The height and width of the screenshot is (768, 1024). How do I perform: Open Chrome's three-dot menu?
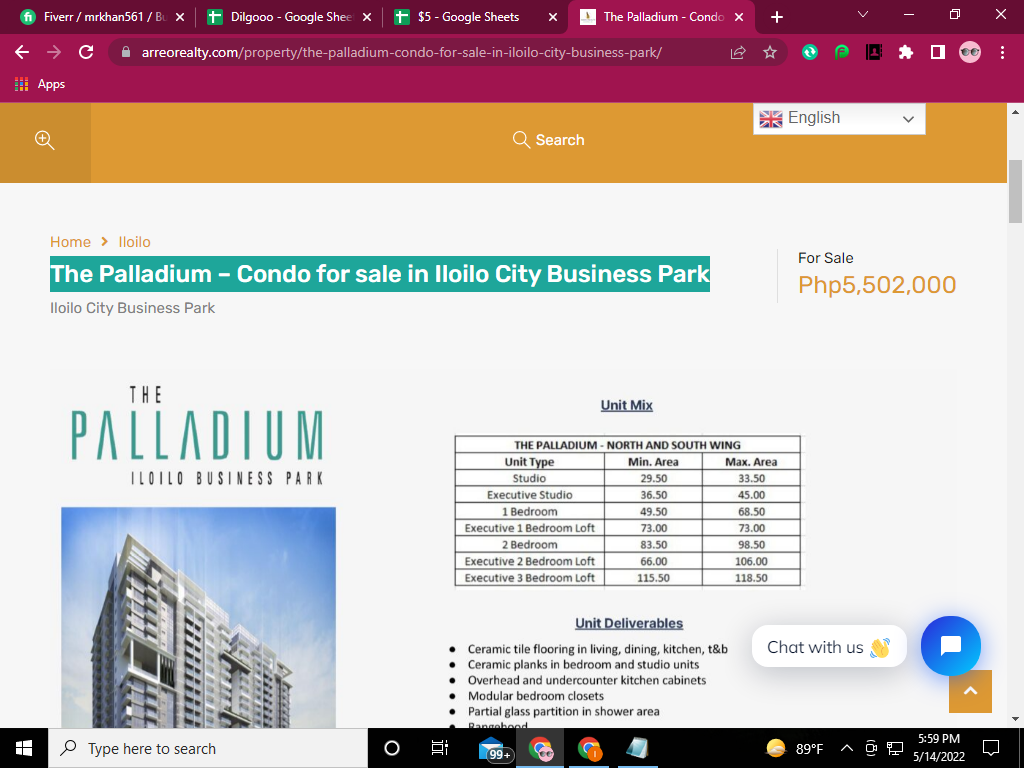click(x=1002, y=52)
